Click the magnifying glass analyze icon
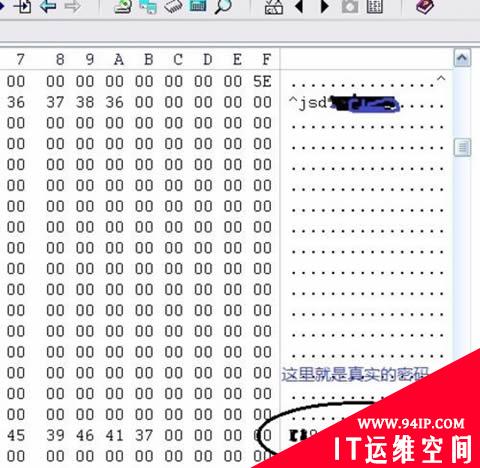This screenshot has width=480, height=468. pos(223,6)
